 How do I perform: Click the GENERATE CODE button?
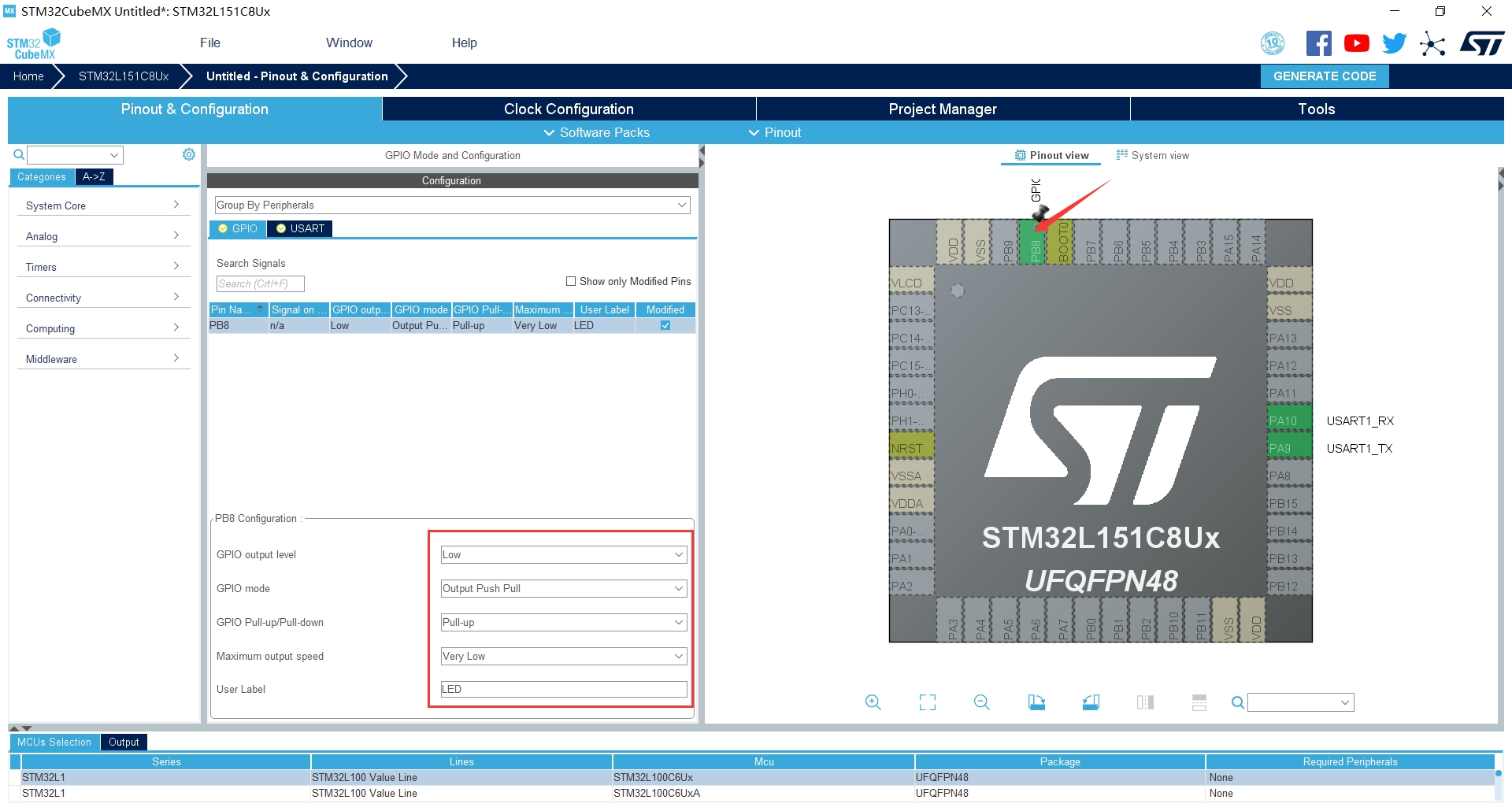[1325, 76]
